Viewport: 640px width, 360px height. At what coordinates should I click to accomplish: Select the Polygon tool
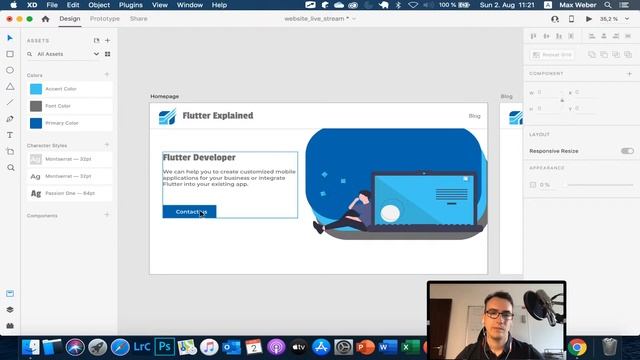click(x=10, y=87)
